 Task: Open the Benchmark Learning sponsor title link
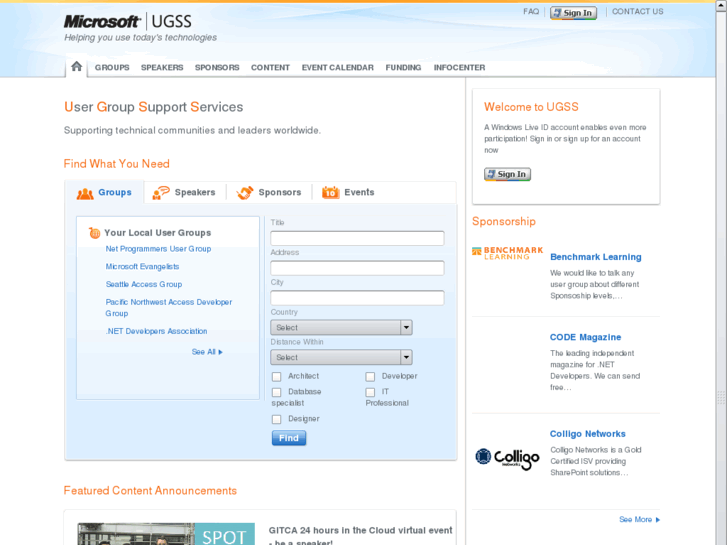(596, 257)
